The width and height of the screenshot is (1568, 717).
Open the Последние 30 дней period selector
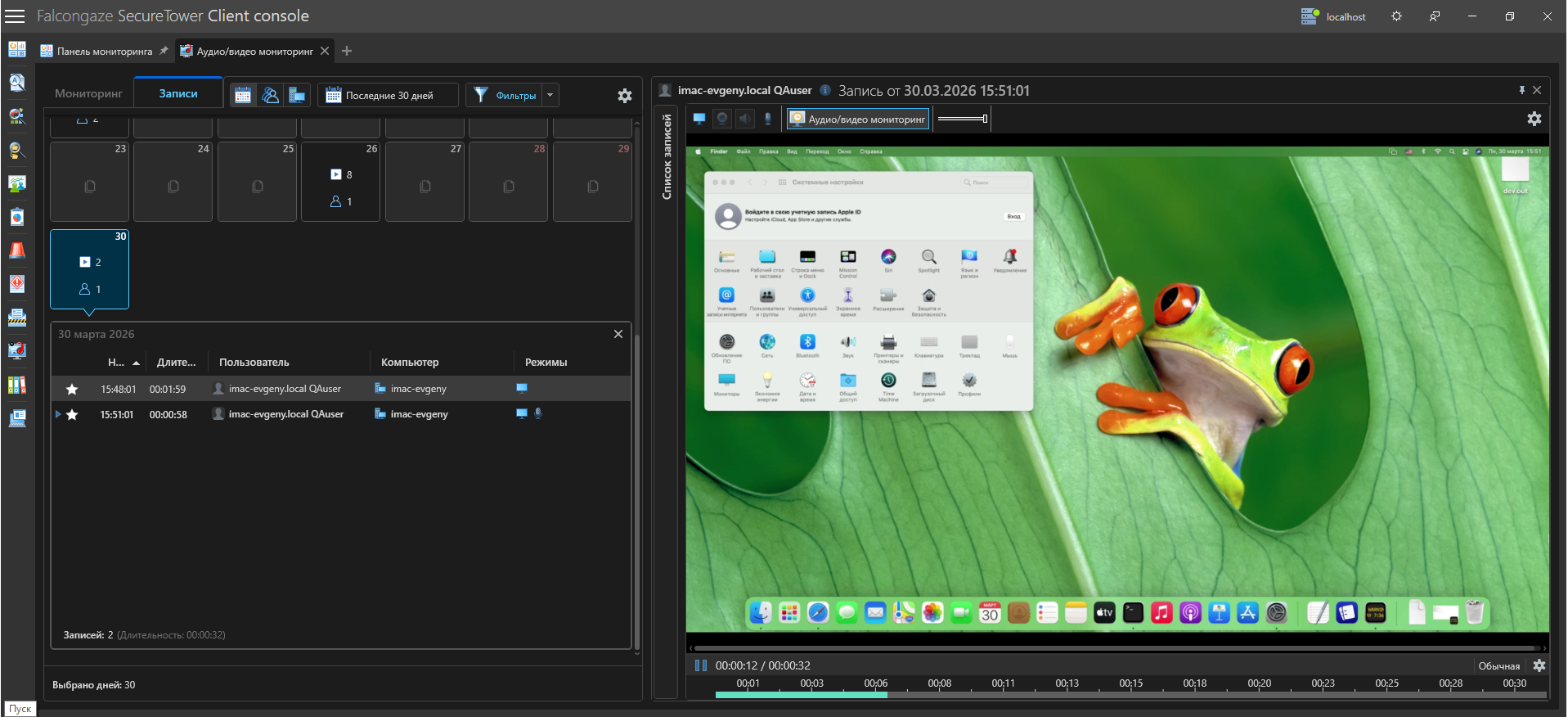[388, 95]
